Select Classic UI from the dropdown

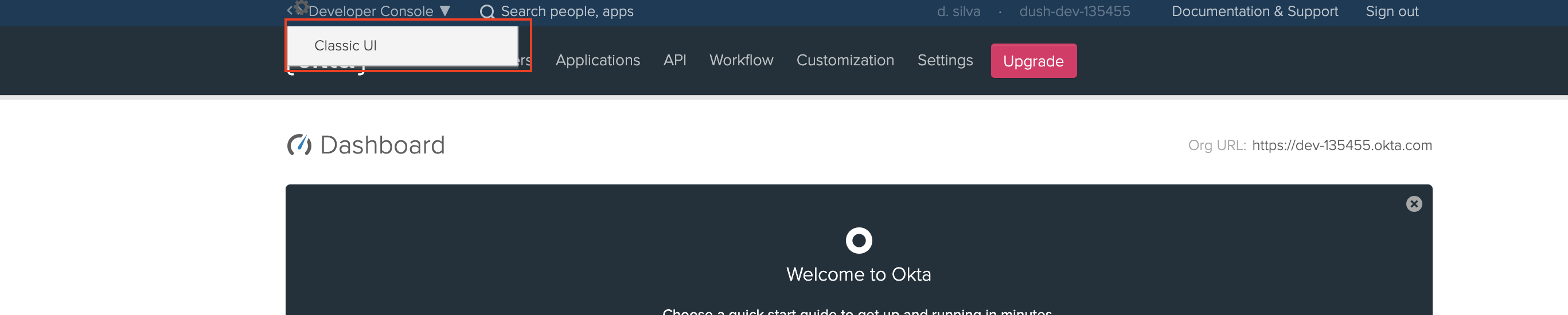coord(345,46)
